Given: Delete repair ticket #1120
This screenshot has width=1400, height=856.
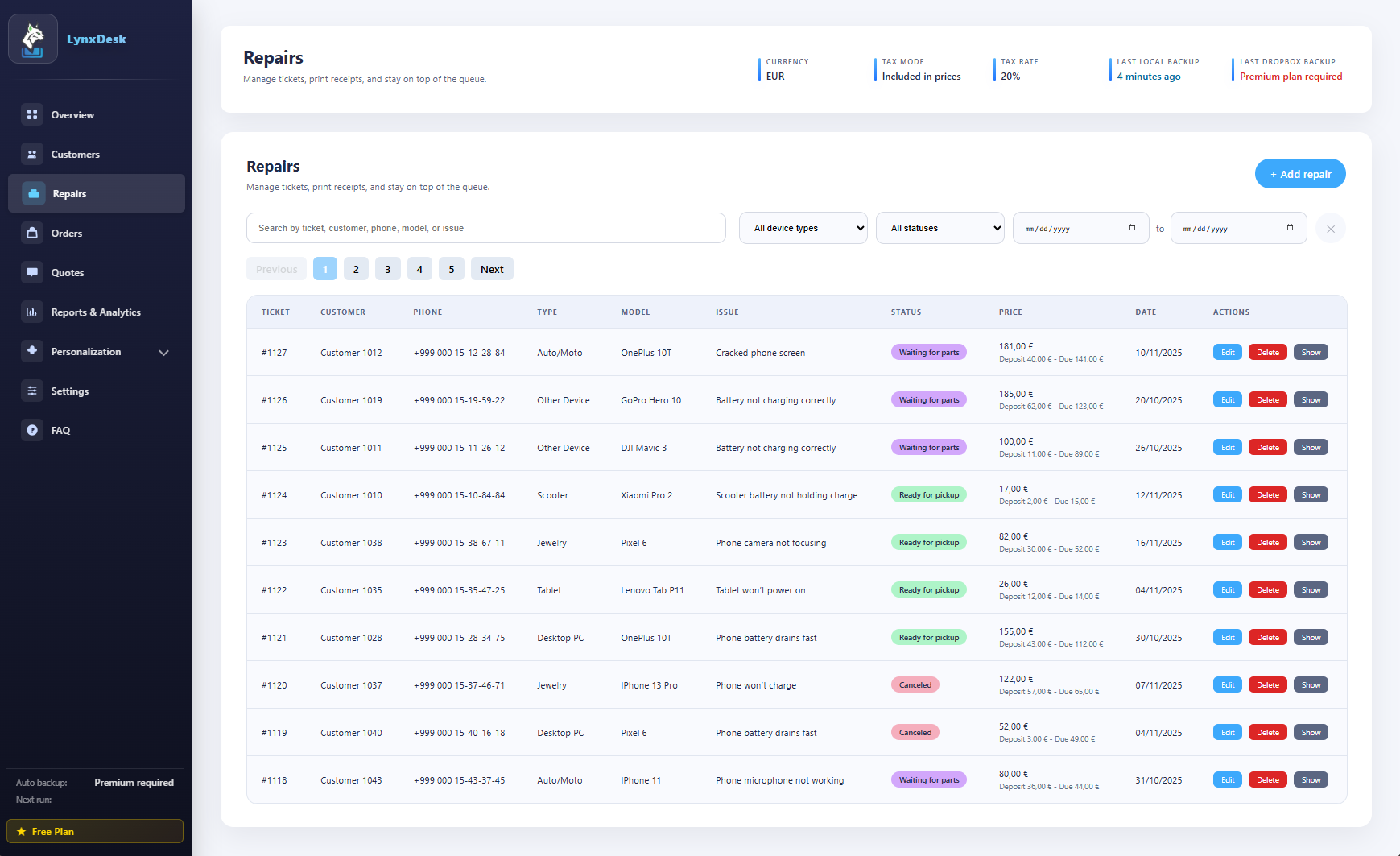Looking at the screenshot, I should 1267,684.
